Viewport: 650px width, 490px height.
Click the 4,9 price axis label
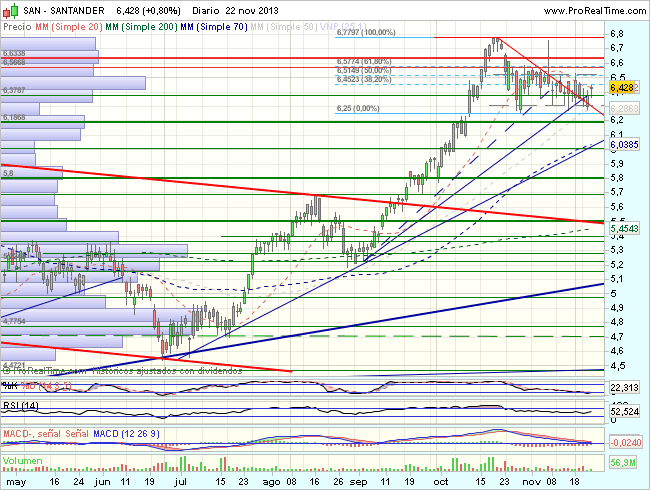[x=617, y=308]
